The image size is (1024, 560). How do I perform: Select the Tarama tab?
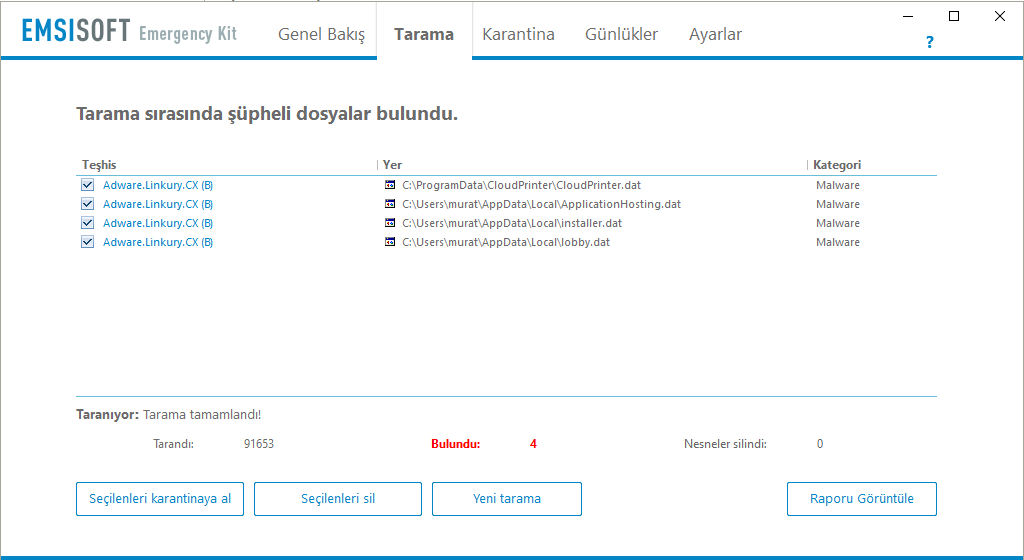(x=424, y=34)
